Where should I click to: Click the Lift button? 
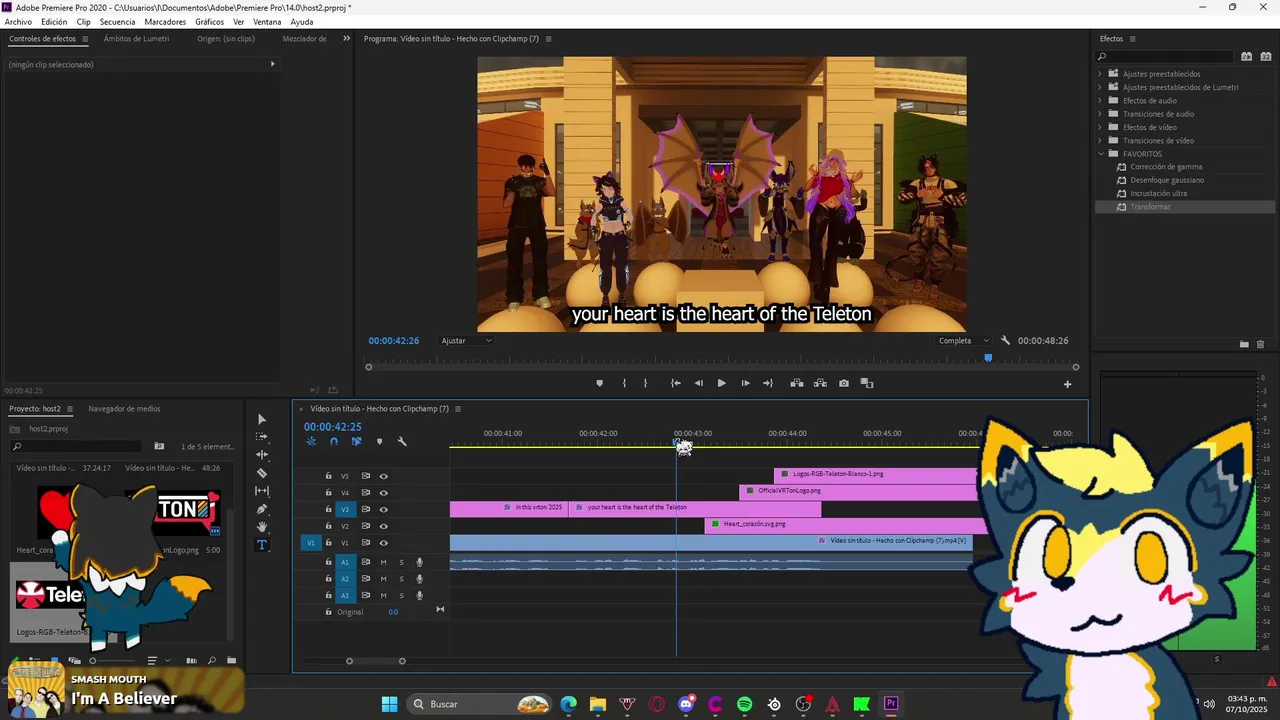point(797,383)
